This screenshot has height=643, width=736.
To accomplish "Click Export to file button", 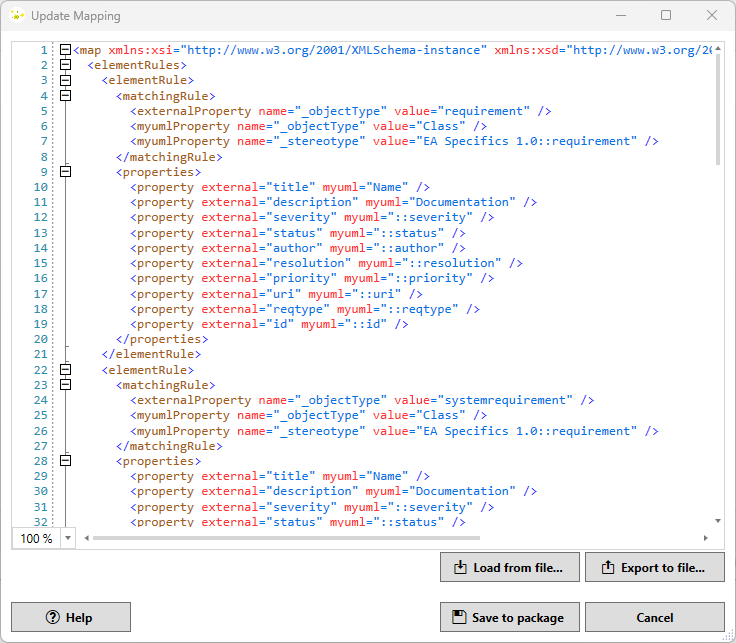I will coord(654,568).
